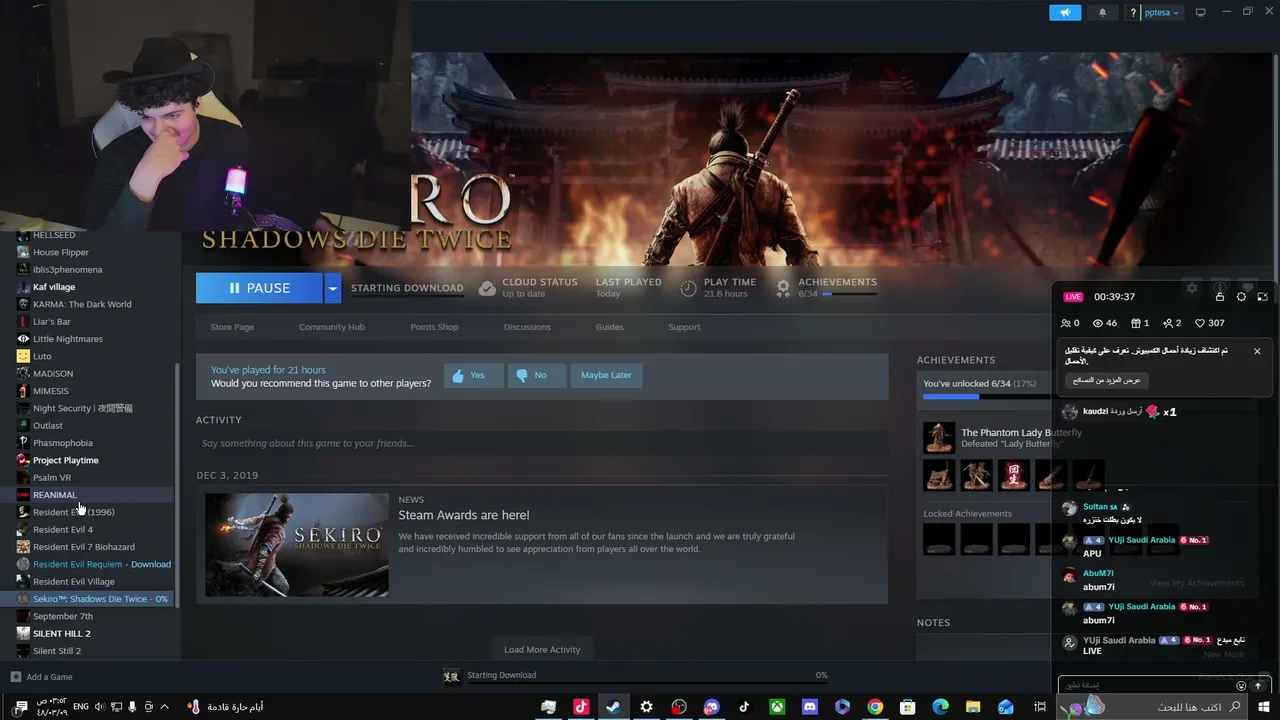Viewport: 1280px width, 720px height.
Task: Select Psalm VR in the library
Action: coord(52,478)
